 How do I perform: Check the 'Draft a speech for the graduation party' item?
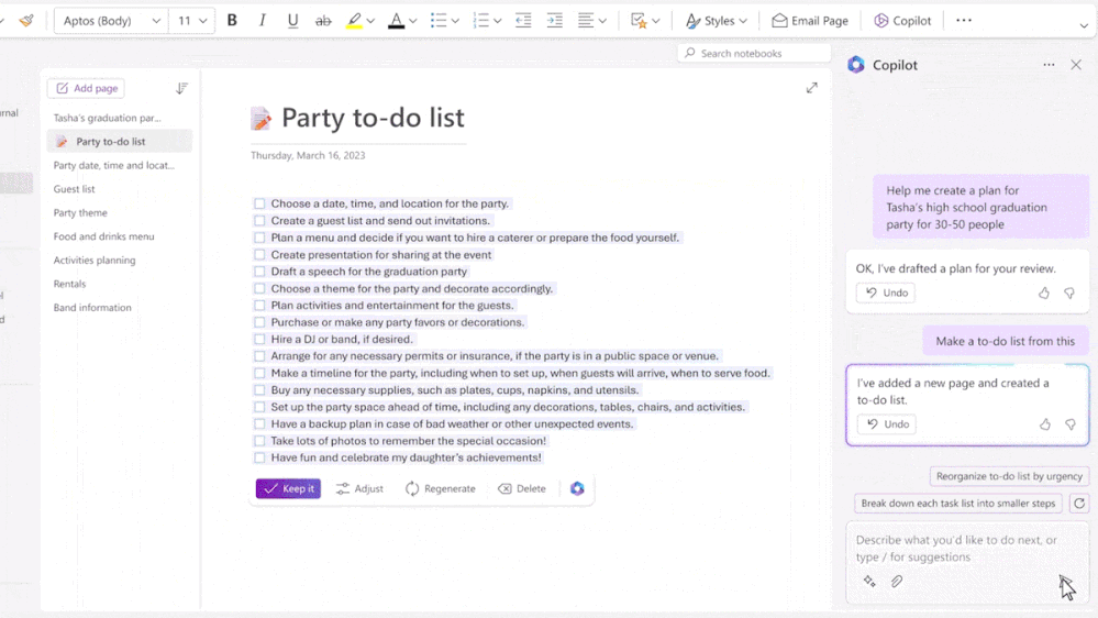point(259,271)
